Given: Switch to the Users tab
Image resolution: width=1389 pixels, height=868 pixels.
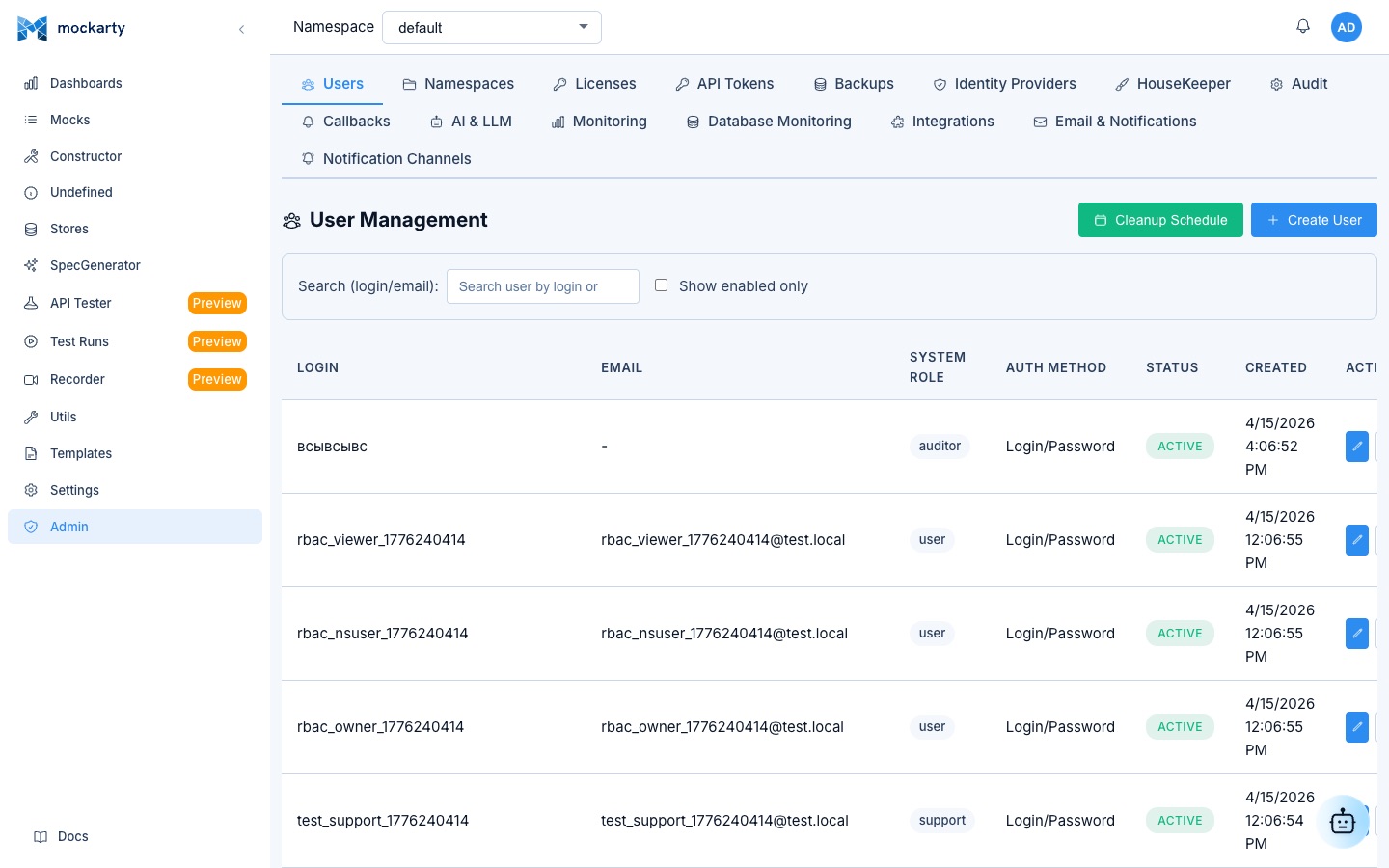Looking at the screenshot, I should (332, 84).
